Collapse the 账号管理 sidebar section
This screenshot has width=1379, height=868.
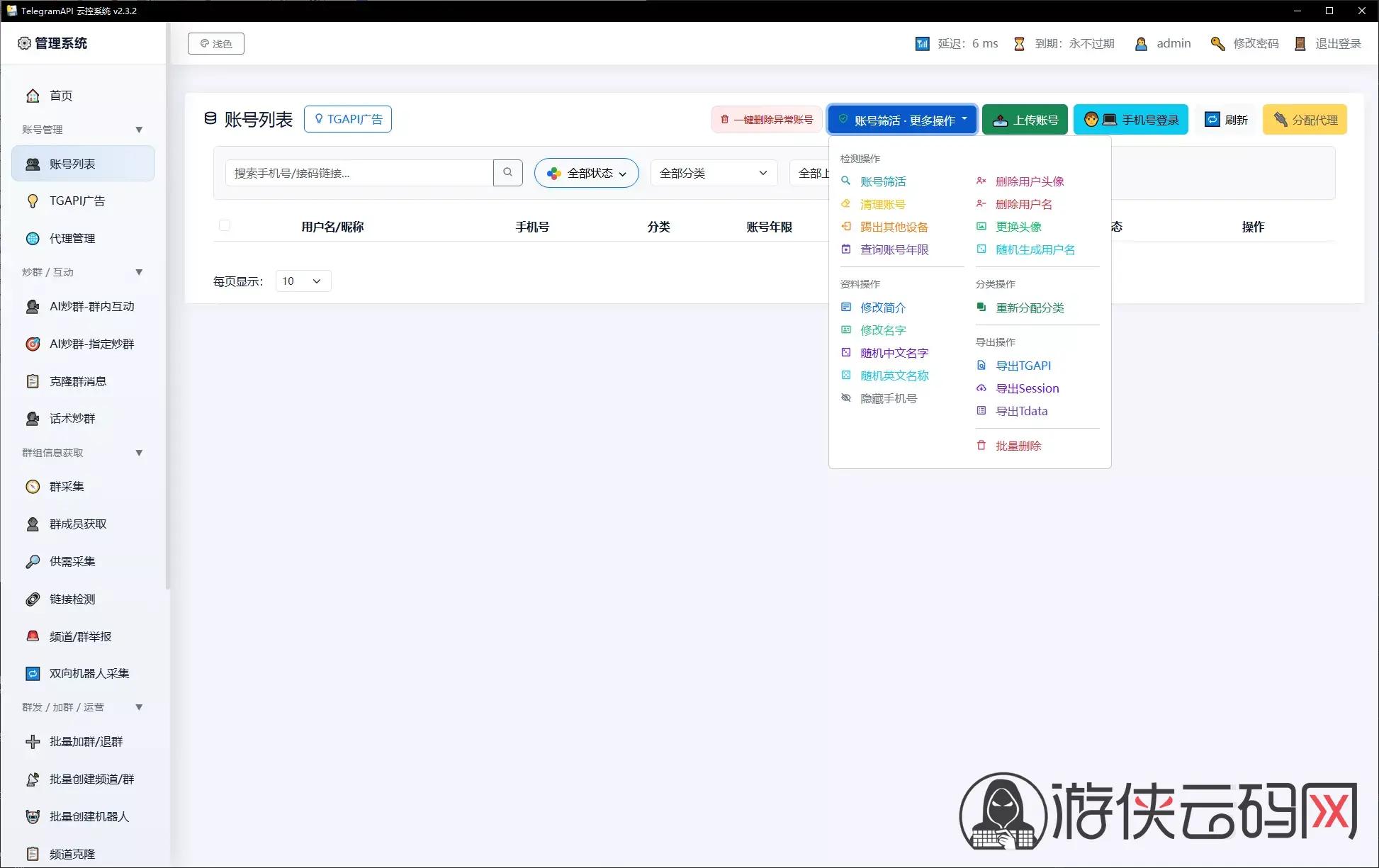tap(139, 130)
